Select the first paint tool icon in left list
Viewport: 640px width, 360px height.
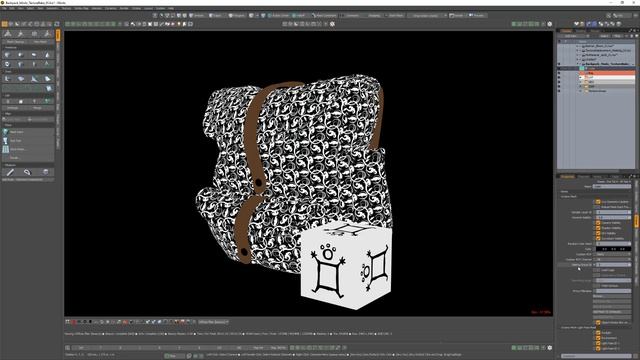click(6, 132)
